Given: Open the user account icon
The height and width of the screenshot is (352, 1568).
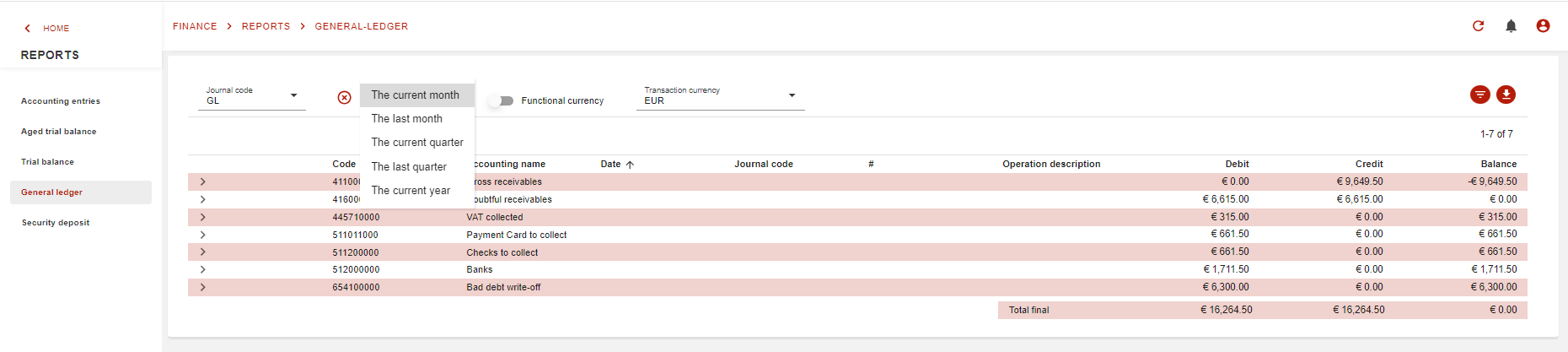Looking at the screenshot, I should coord(1543,26).
